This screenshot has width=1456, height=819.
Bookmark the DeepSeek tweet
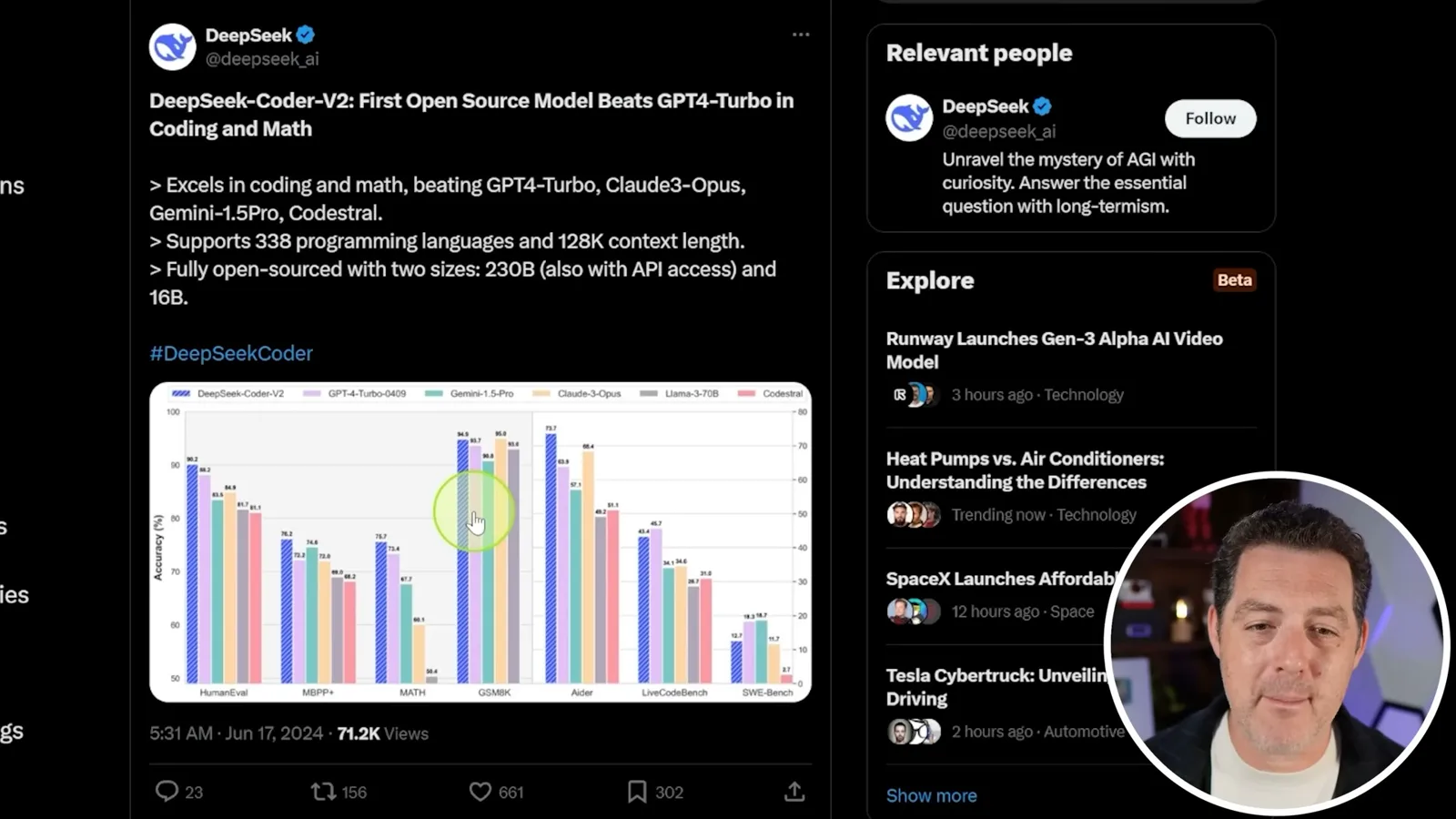(x=637, y=792)
